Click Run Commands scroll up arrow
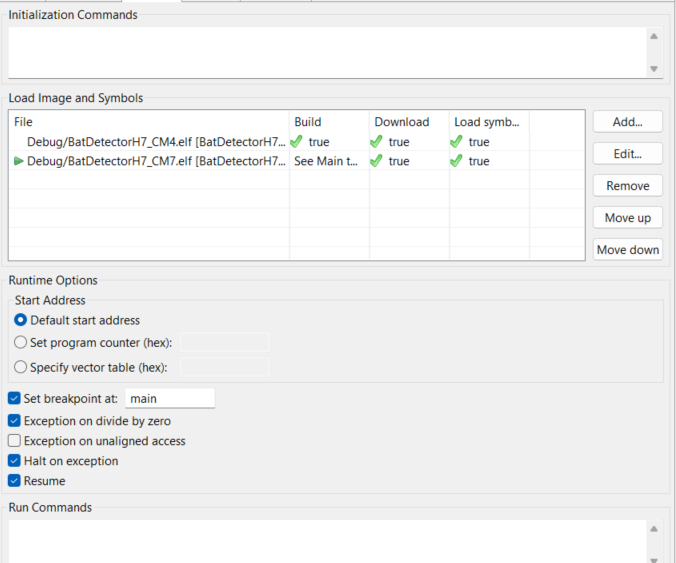Image resolution: width=676 pixels, height=563 pixels. pyautogui.click(x=654, y=529)
